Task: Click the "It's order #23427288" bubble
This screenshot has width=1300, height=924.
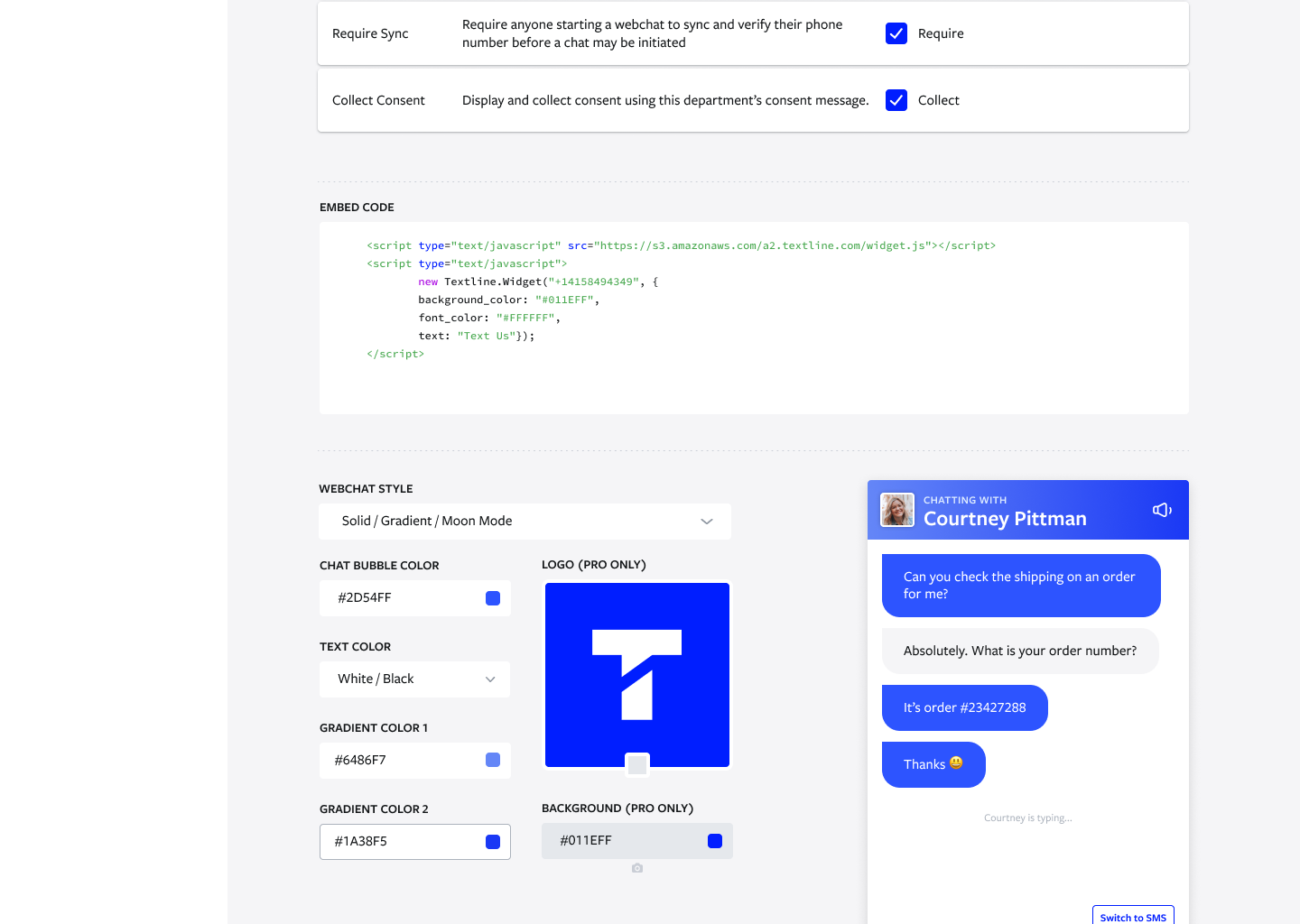Action: coord(965,707)
